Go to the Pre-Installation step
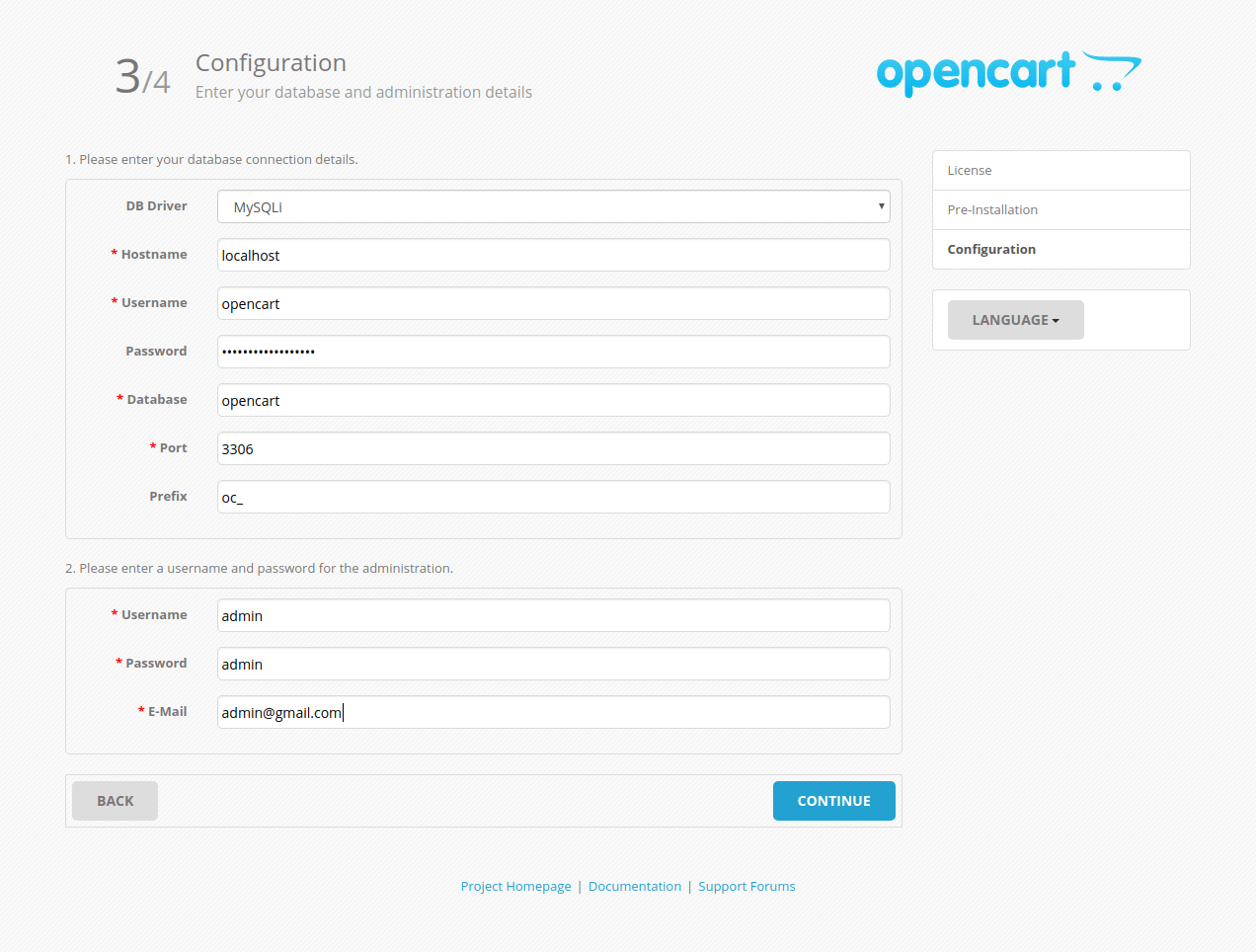 coord(1061,210)
